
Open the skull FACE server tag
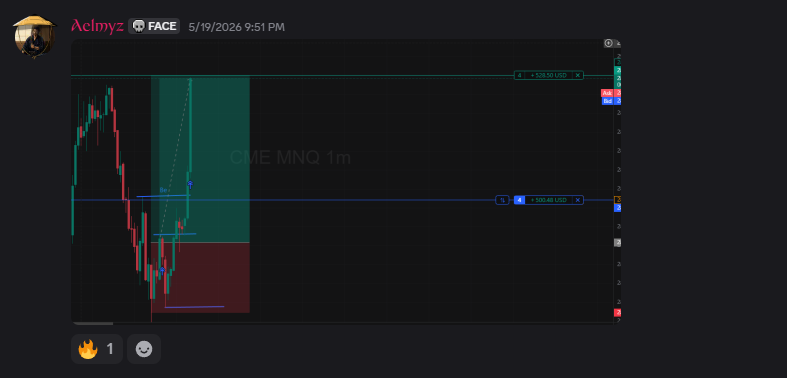pos(154,26)
